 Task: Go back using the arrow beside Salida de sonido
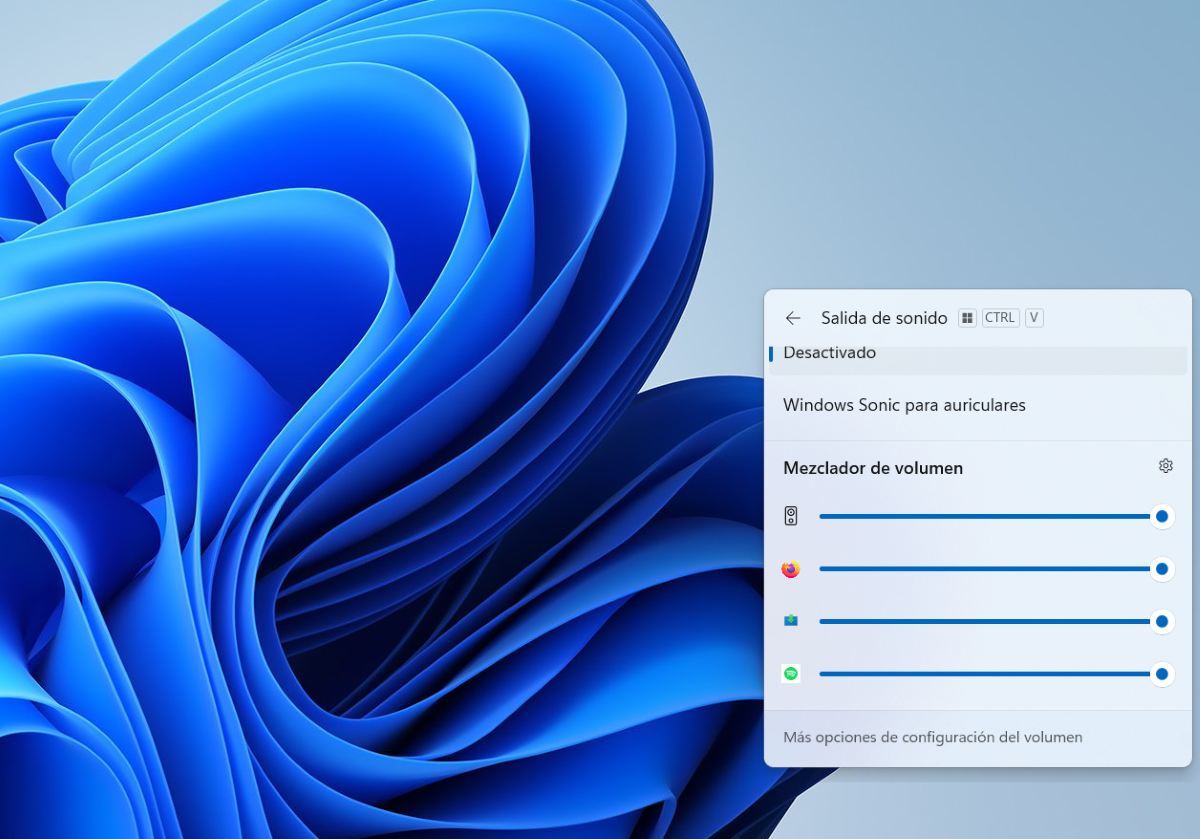click(793, 318)
